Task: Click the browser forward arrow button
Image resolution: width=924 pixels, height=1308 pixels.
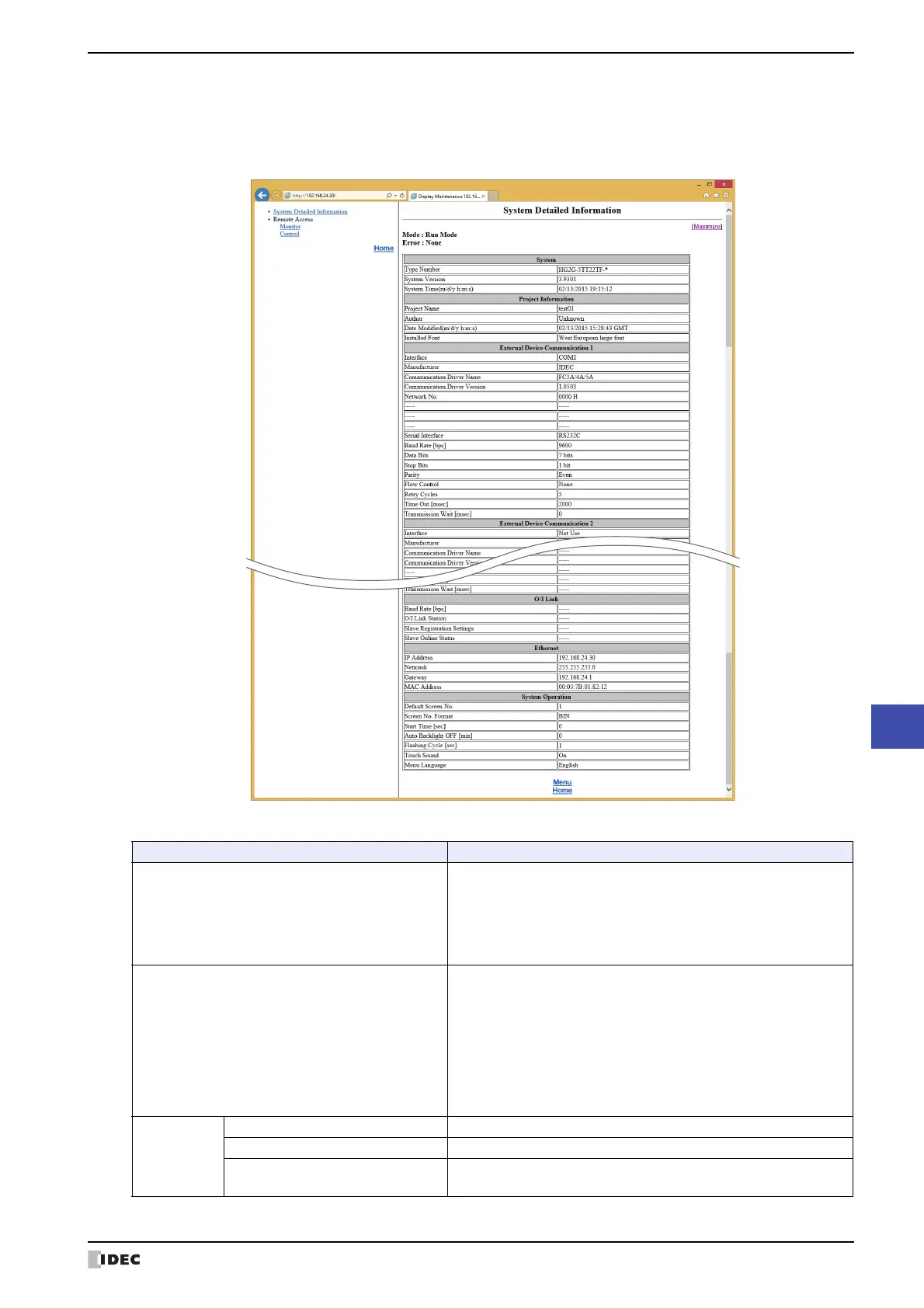Action: click(x=275, y=196)
